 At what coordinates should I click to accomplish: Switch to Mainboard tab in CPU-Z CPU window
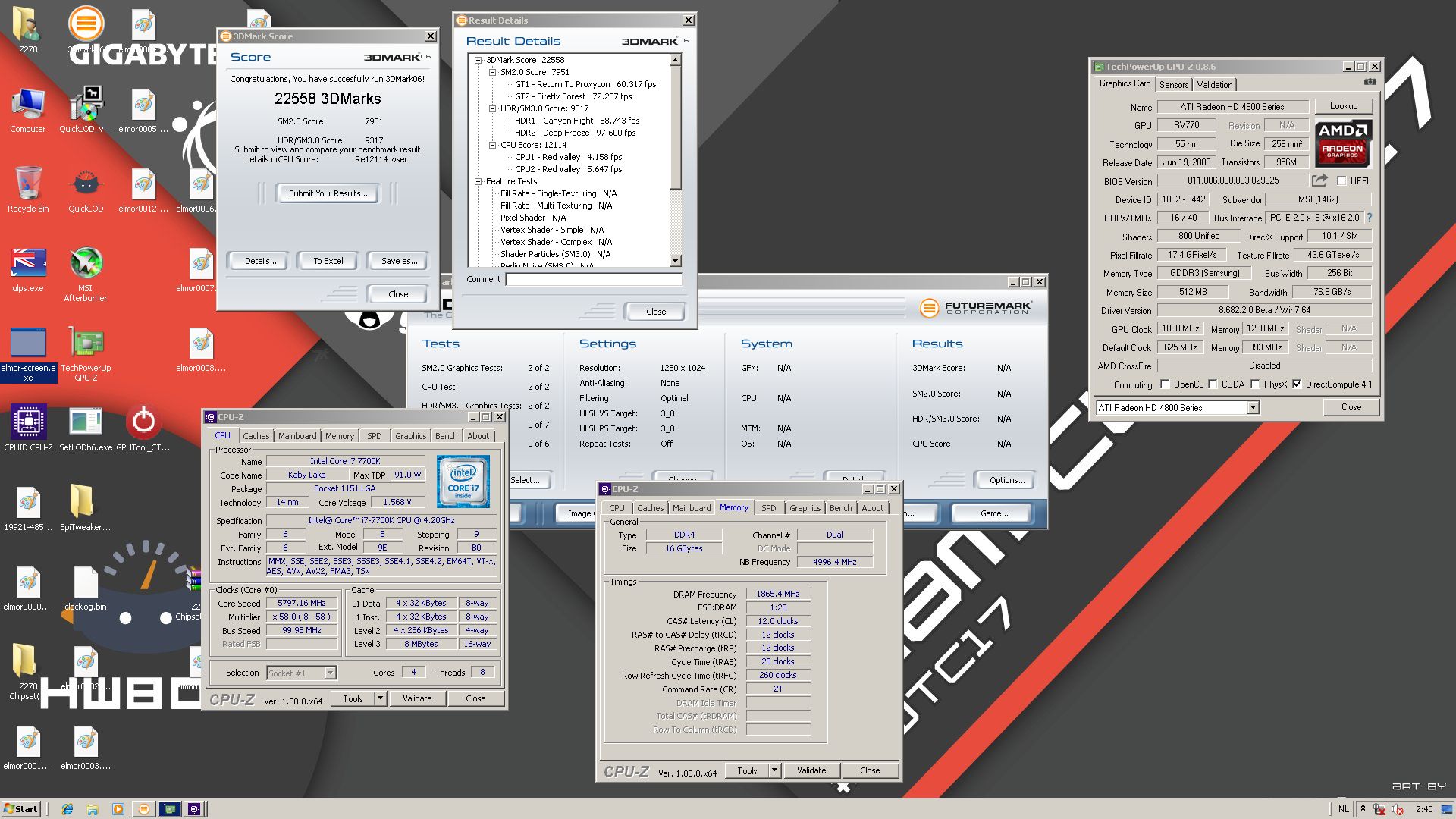coord(297,436)
